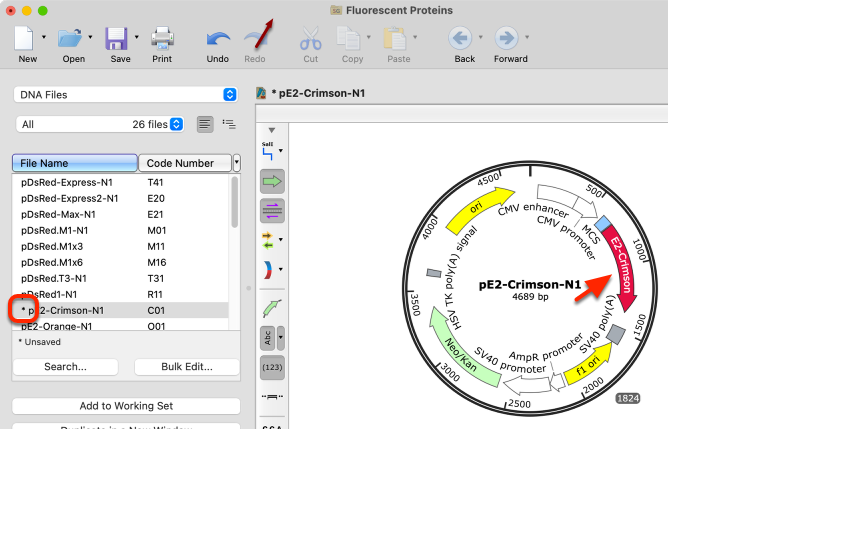Click the pE2-Crimson-N1 window title icon
Viewport: 865px width, 555px height.
pos(261,93)
